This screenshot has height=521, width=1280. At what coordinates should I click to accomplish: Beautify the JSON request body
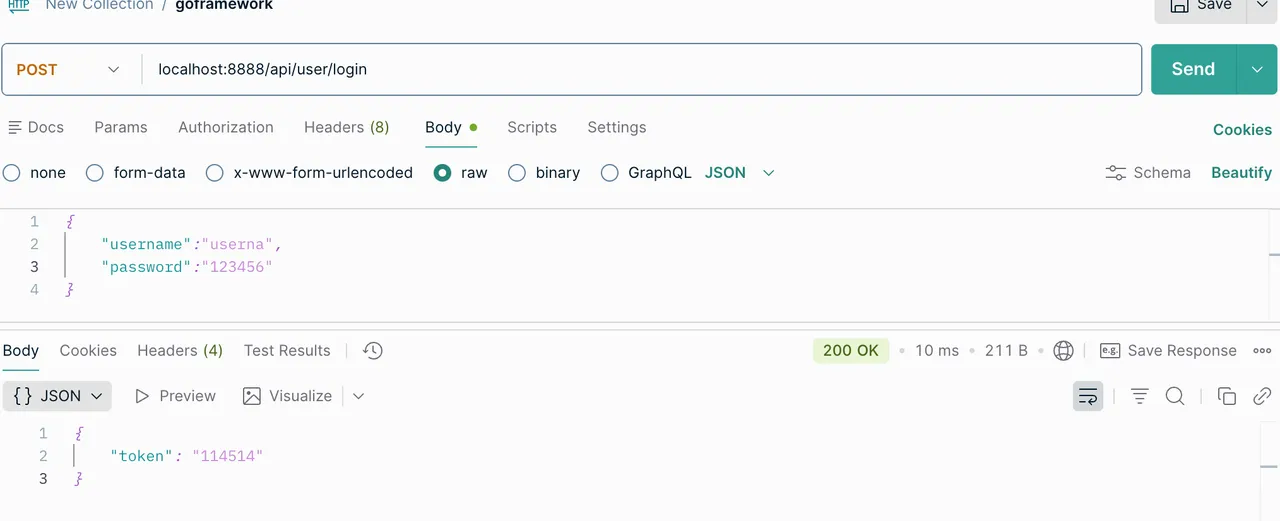(1241, 173)
